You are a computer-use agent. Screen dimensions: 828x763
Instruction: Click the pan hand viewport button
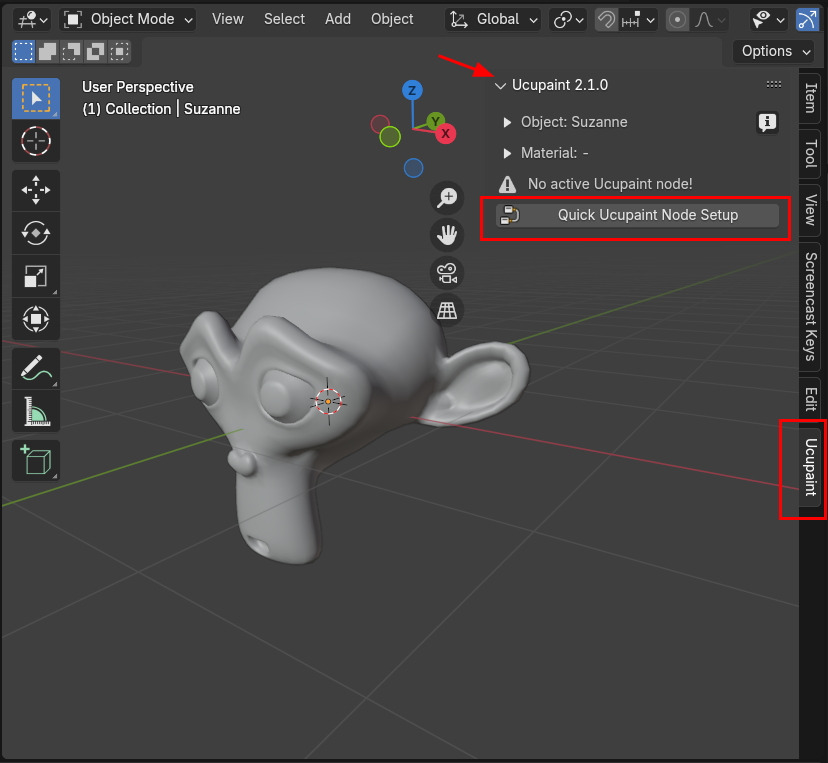(447, 235)
